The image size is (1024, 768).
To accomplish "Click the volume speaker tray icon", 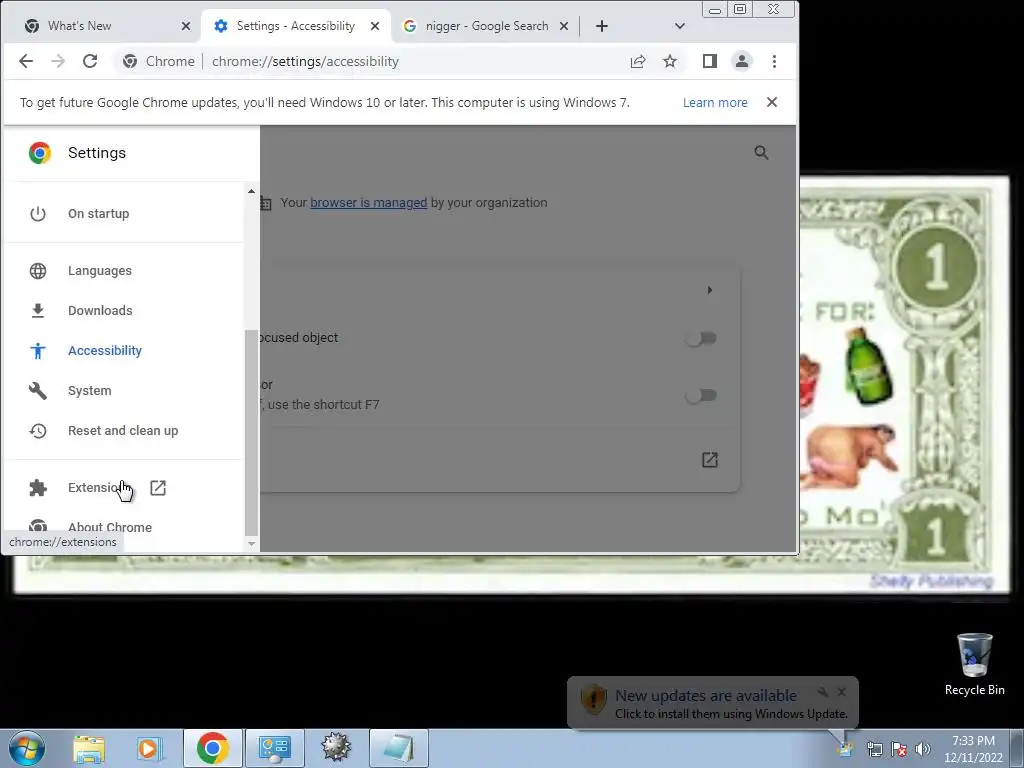I will 923,749.
